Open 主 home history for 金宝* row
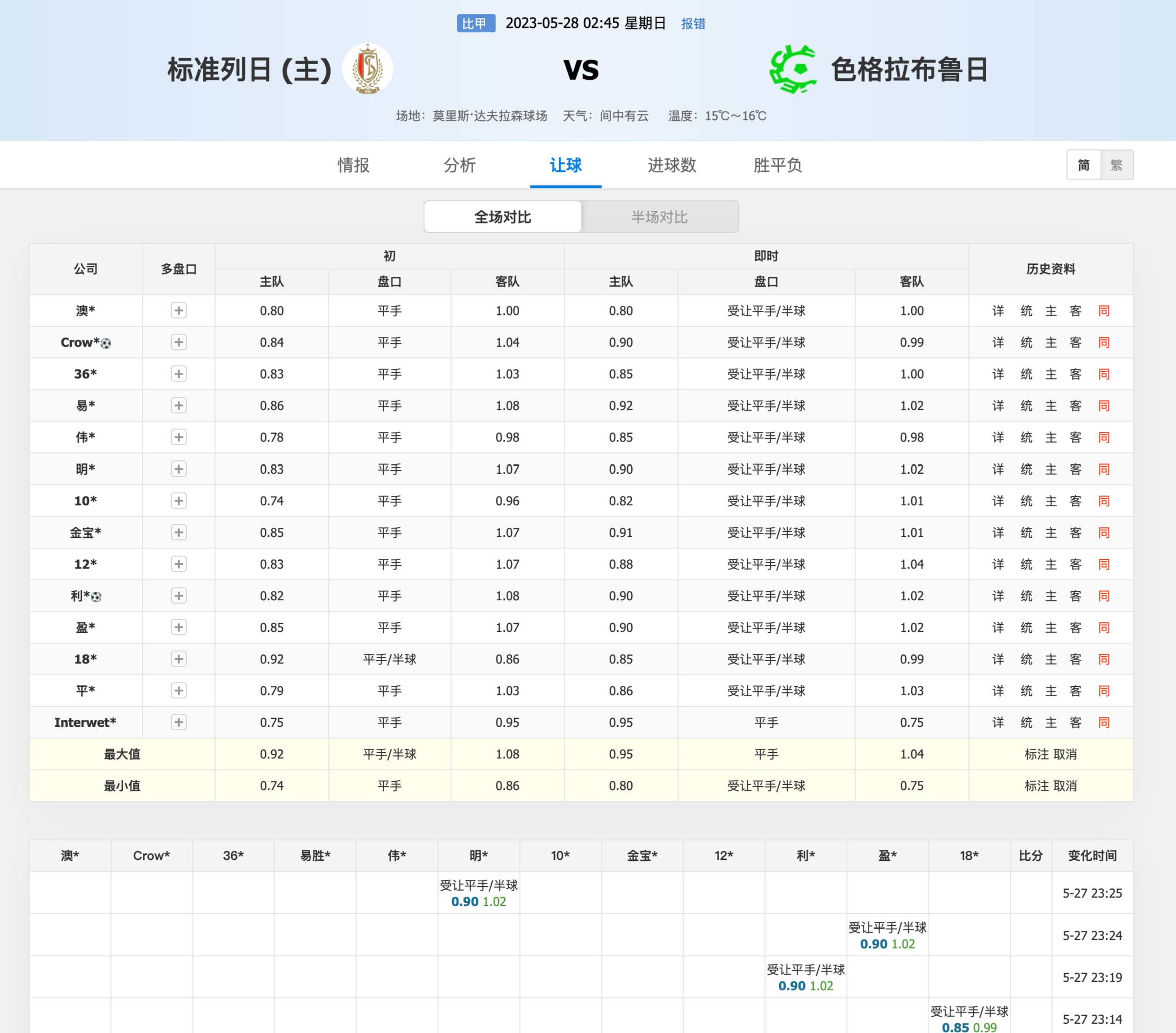Viewport: 1176px width, 1033px height. [1051, 532]
